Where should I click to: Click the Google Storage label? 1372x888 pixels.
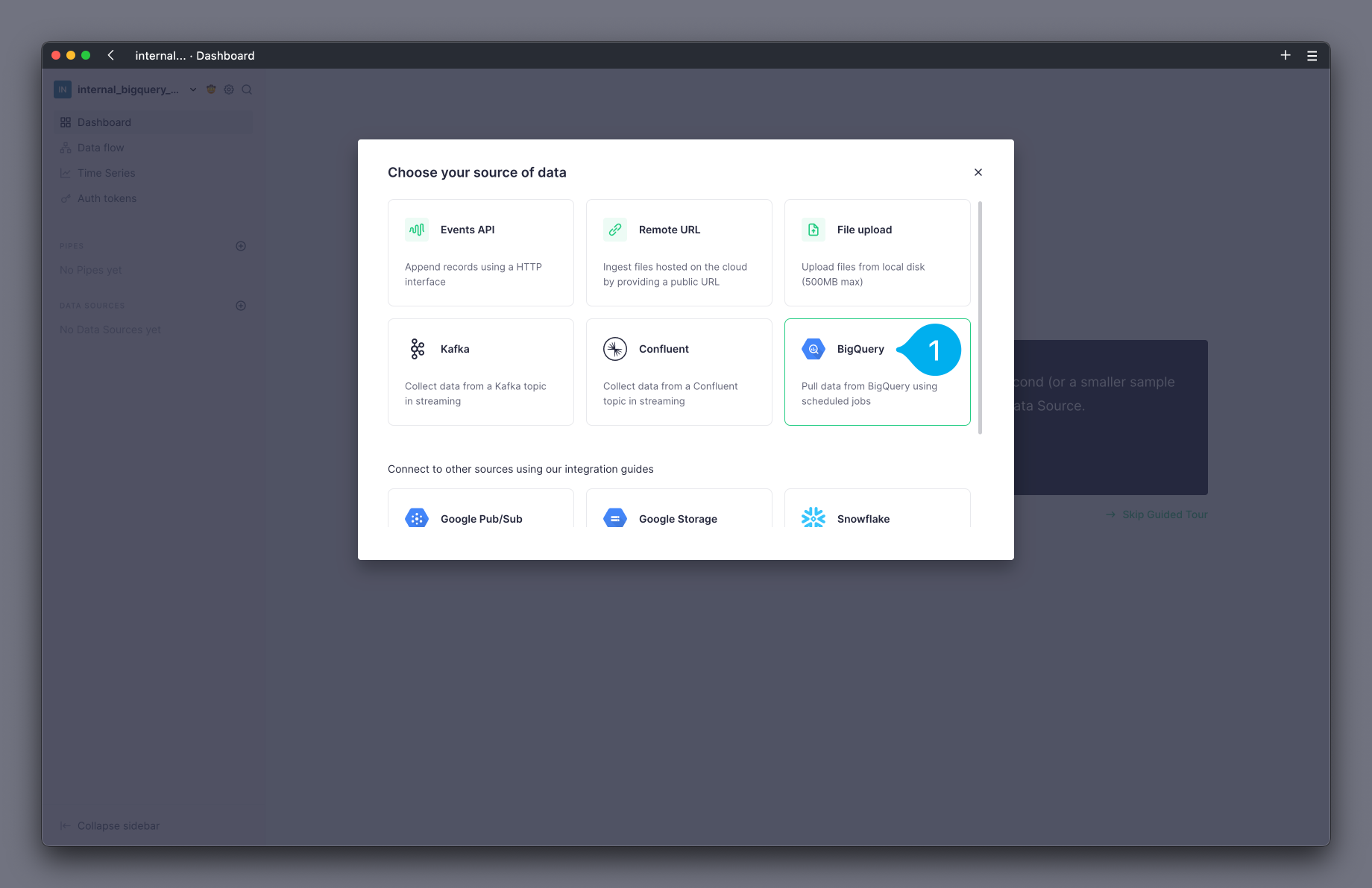[x=678, y=519]
